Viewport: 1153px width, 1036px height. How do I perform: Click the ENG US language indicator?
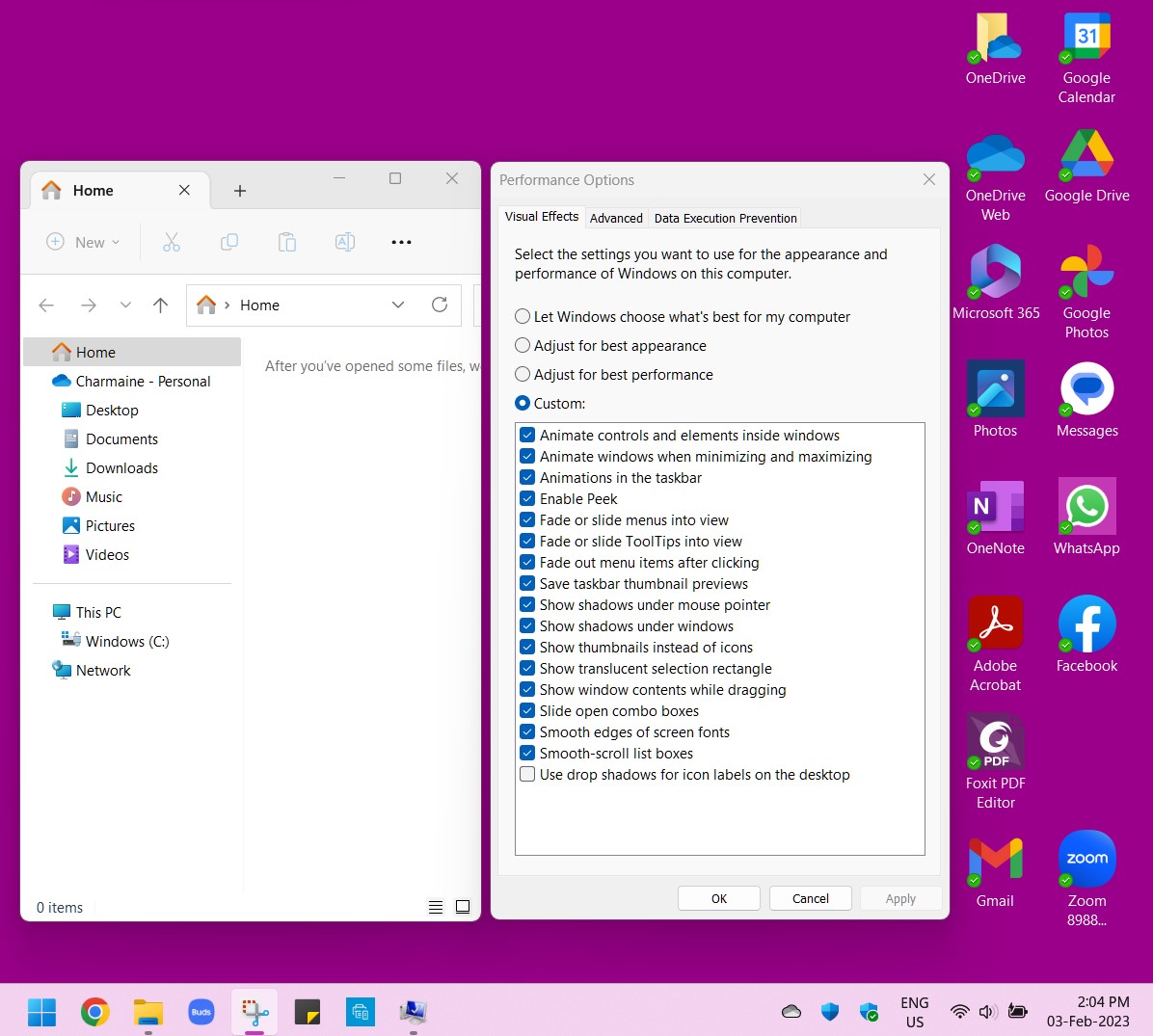pos(915,1012)
